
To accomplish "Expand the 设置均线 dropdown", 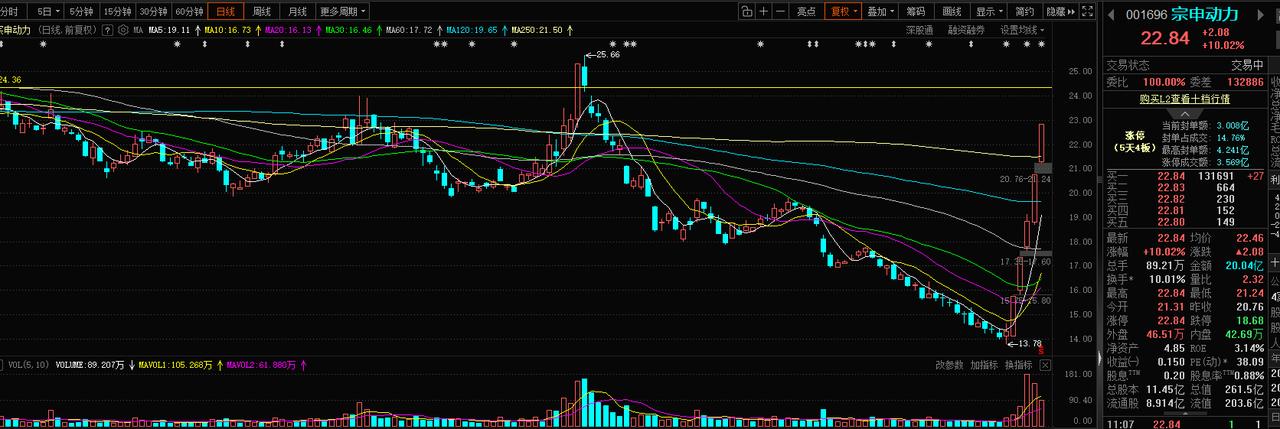I will (x=1021, y=30).
